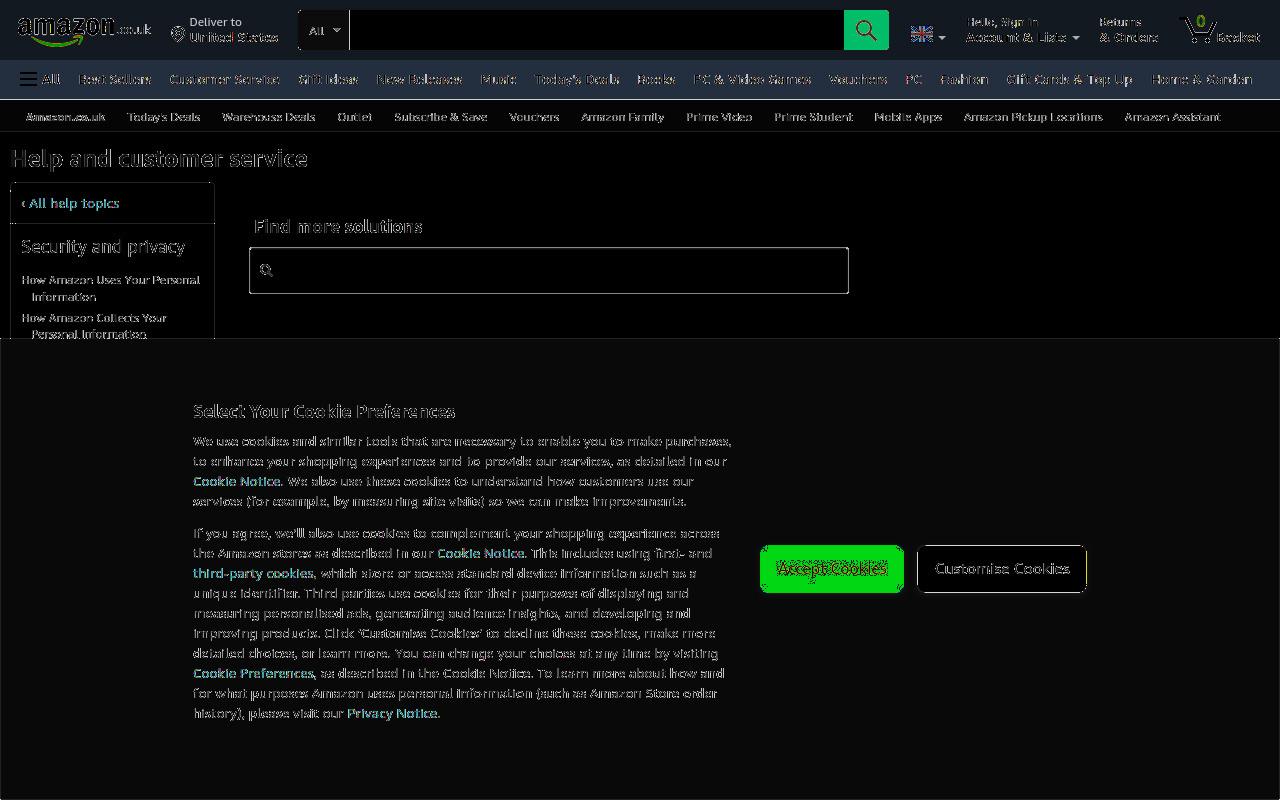Click the Customise Cookies button
This screenshot has height=800, width=1280.
click(x=1002, y=569)
